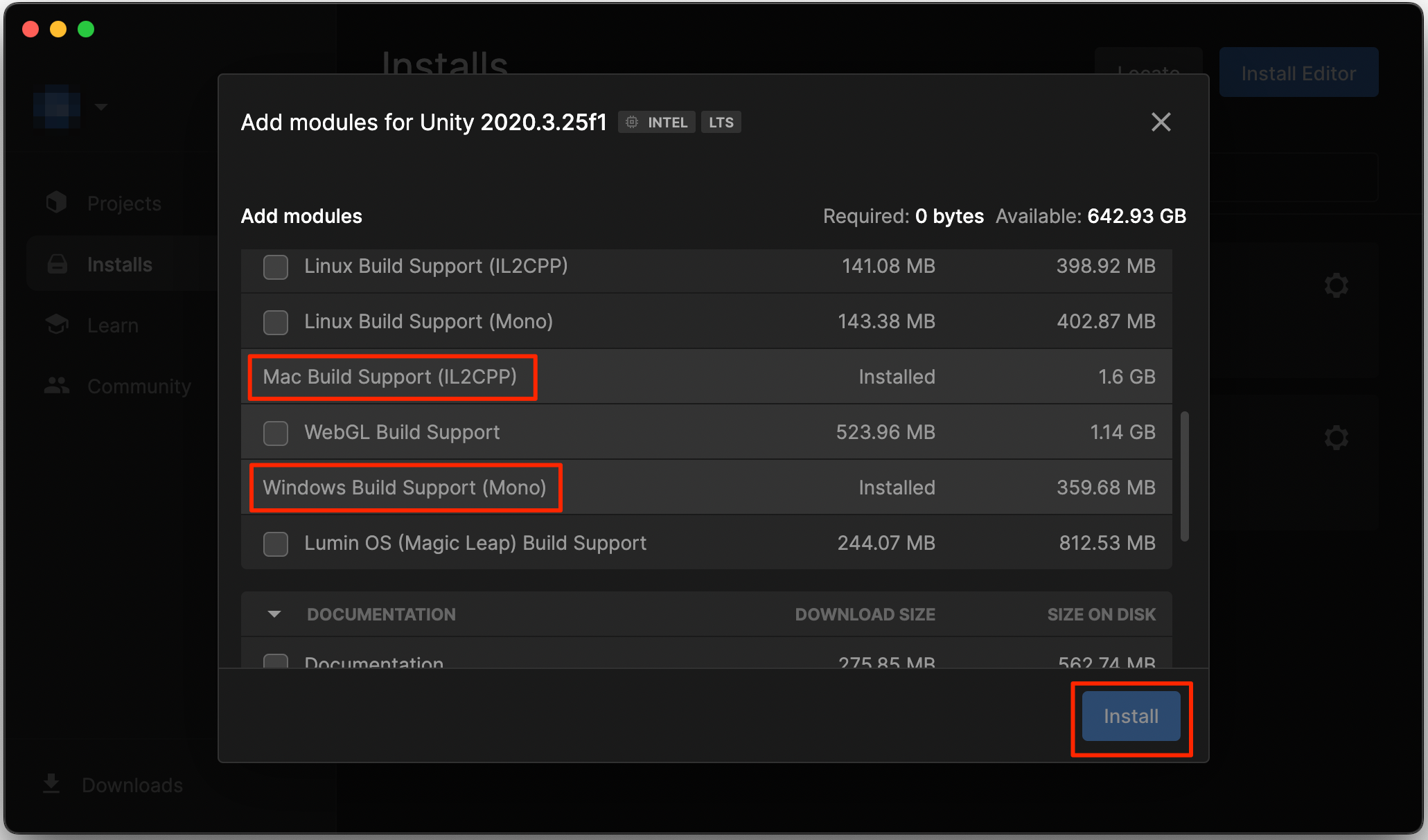Image resolution: width=1428 pixels, height=840 pixels.
Task: Enable Linux Build Support IL2CPP checkbox
Action: coord(275,266)
